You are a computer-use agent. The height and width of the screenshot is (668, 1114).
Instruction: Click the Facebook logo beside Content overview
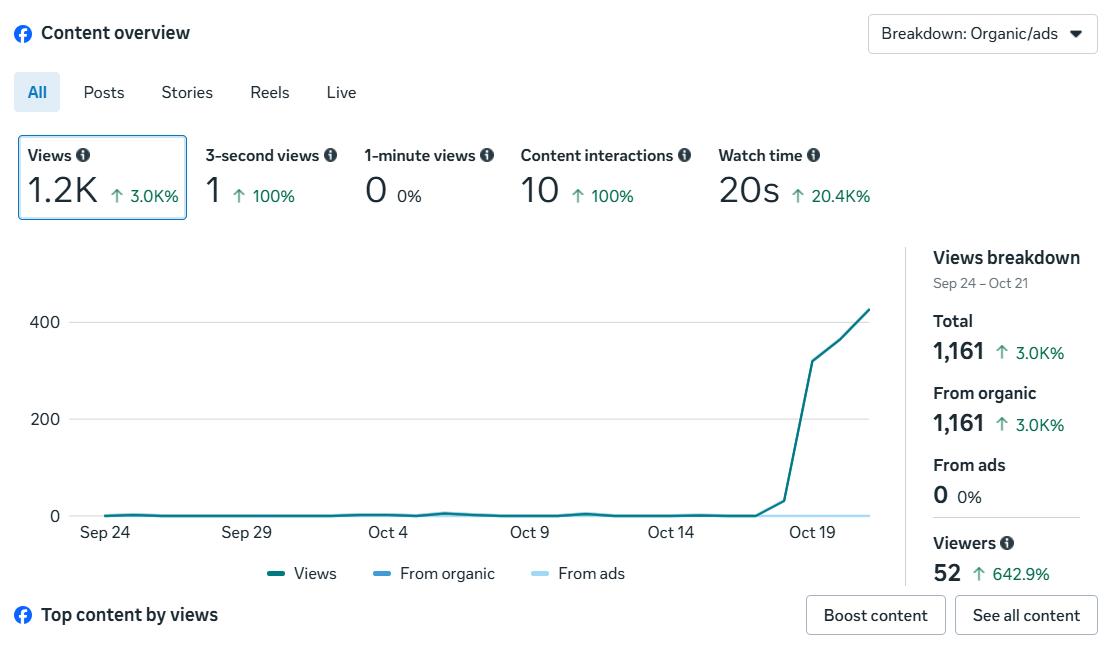tap(23, 34)
